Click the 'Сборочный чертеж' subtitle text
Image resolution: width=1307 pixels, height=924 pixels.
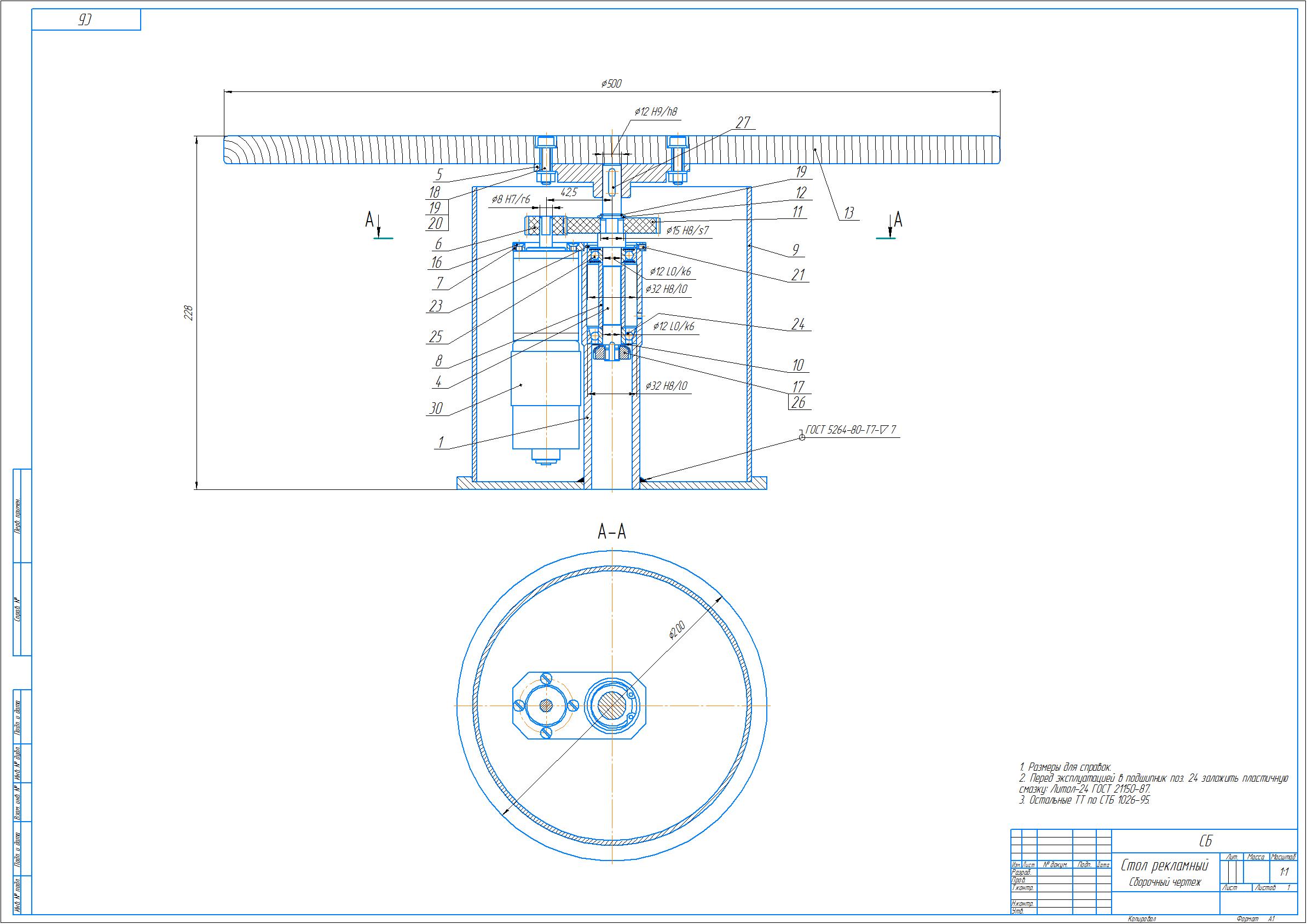(1165, 882)
